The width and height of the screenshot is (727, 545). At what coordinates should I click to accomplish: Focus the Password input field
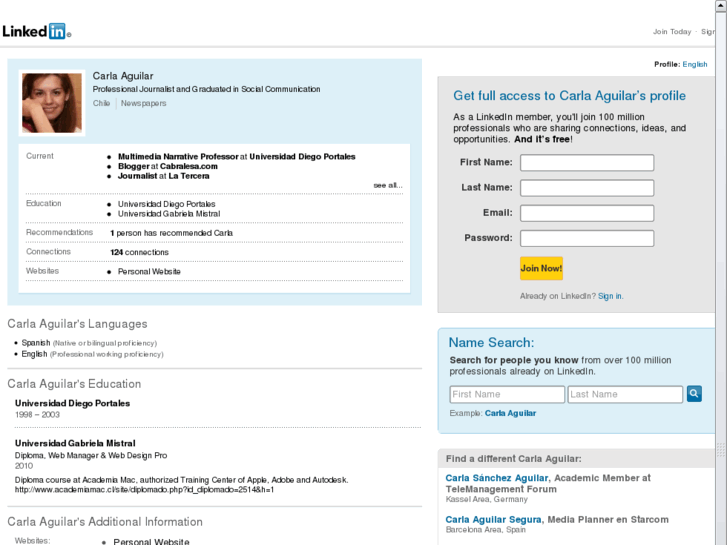click(x=587, y=238)
